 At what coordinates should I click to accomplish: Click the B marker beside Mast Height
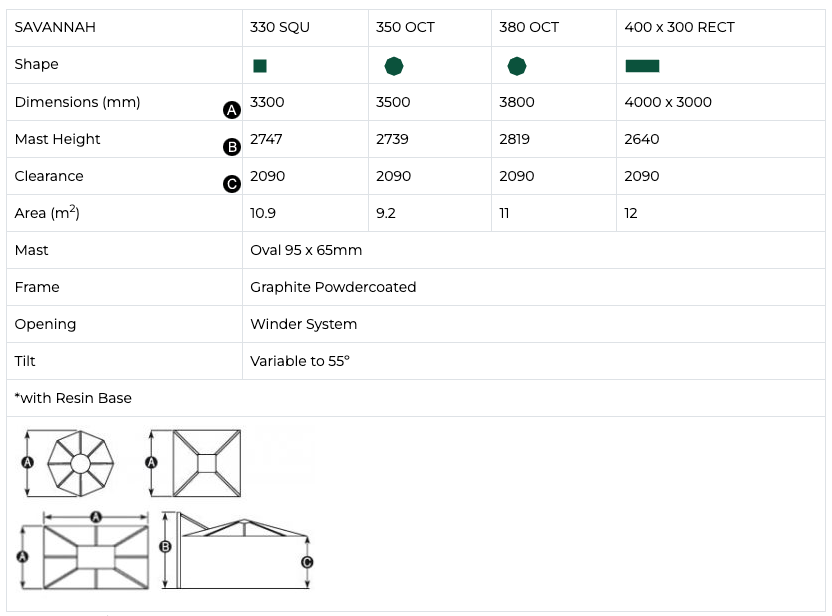(x=232, y=147)
